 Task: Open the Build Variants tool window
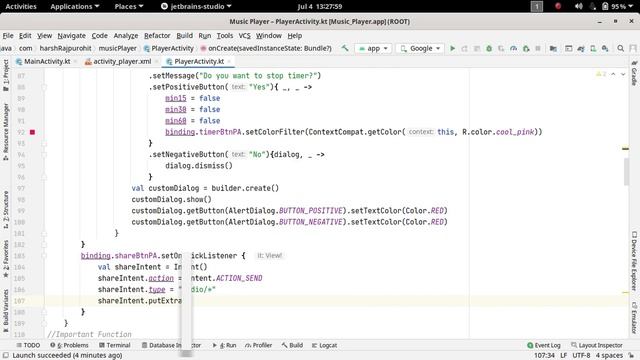pos(6,311)
